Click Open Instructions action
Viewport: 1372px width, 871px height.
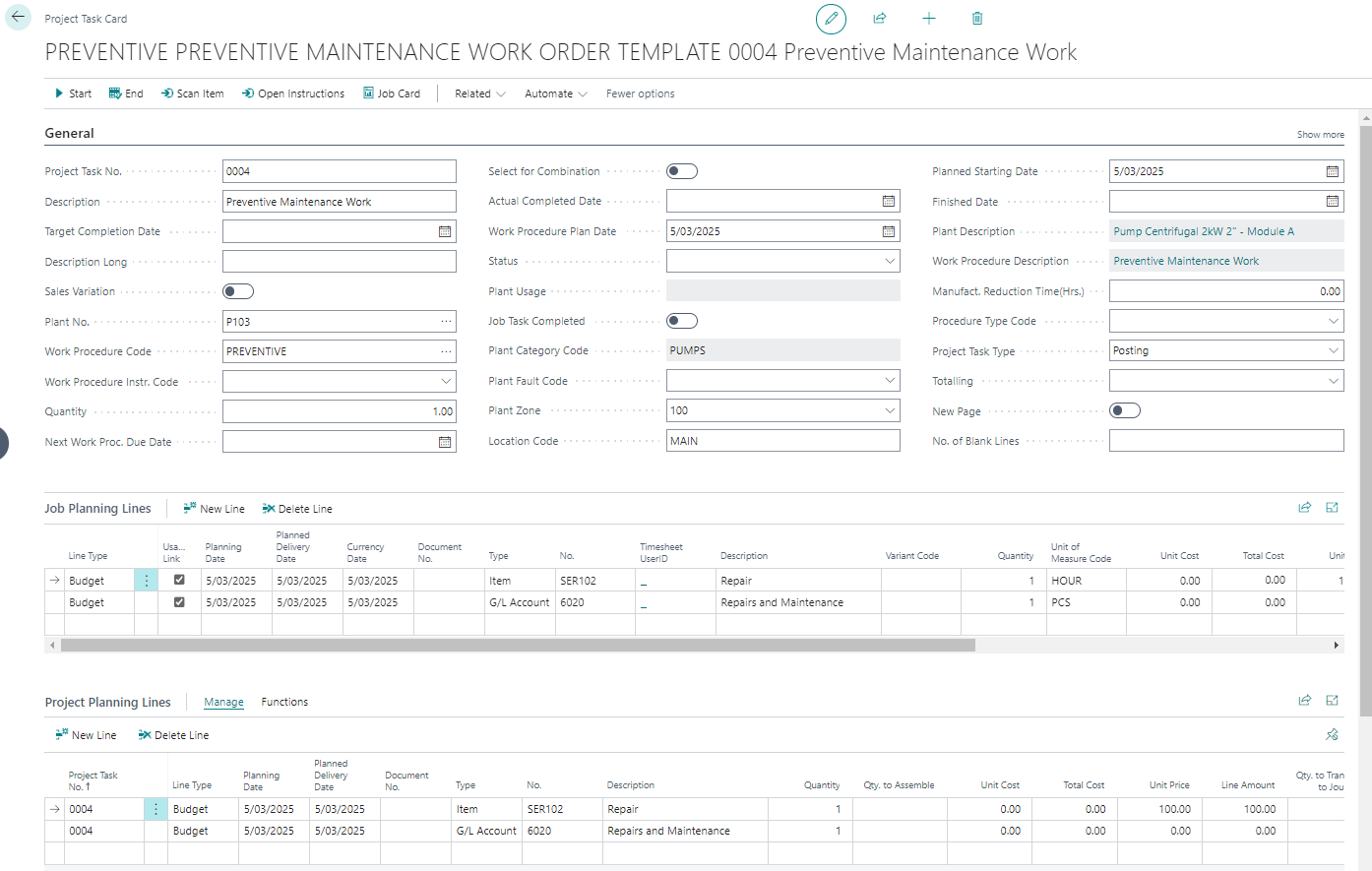tap(293, 93)
